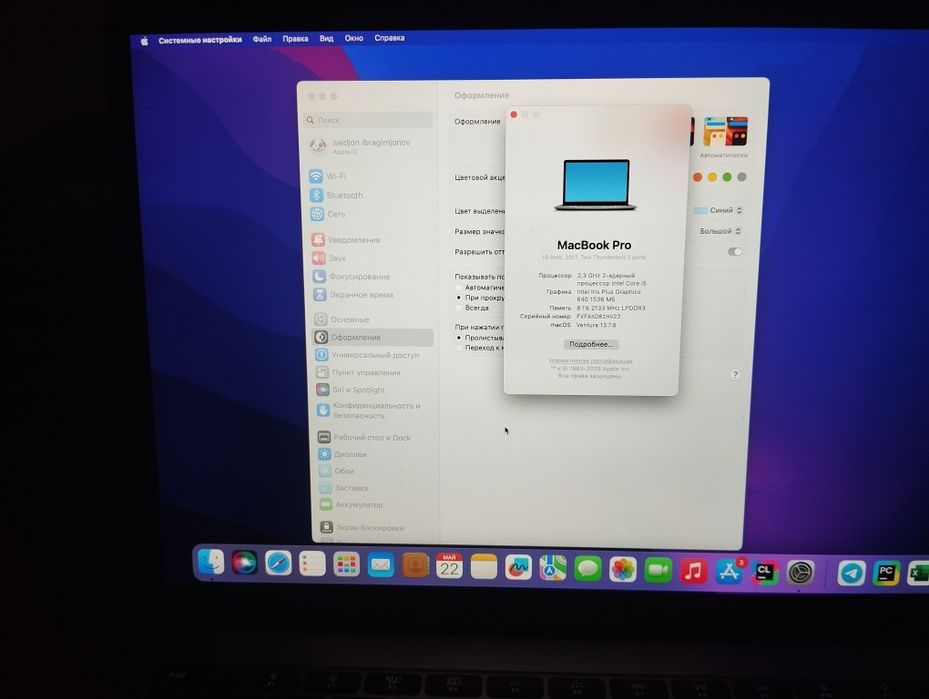The image size is (929, 699).
Task: Open Нормативная сертификация link
Action: 591,361
